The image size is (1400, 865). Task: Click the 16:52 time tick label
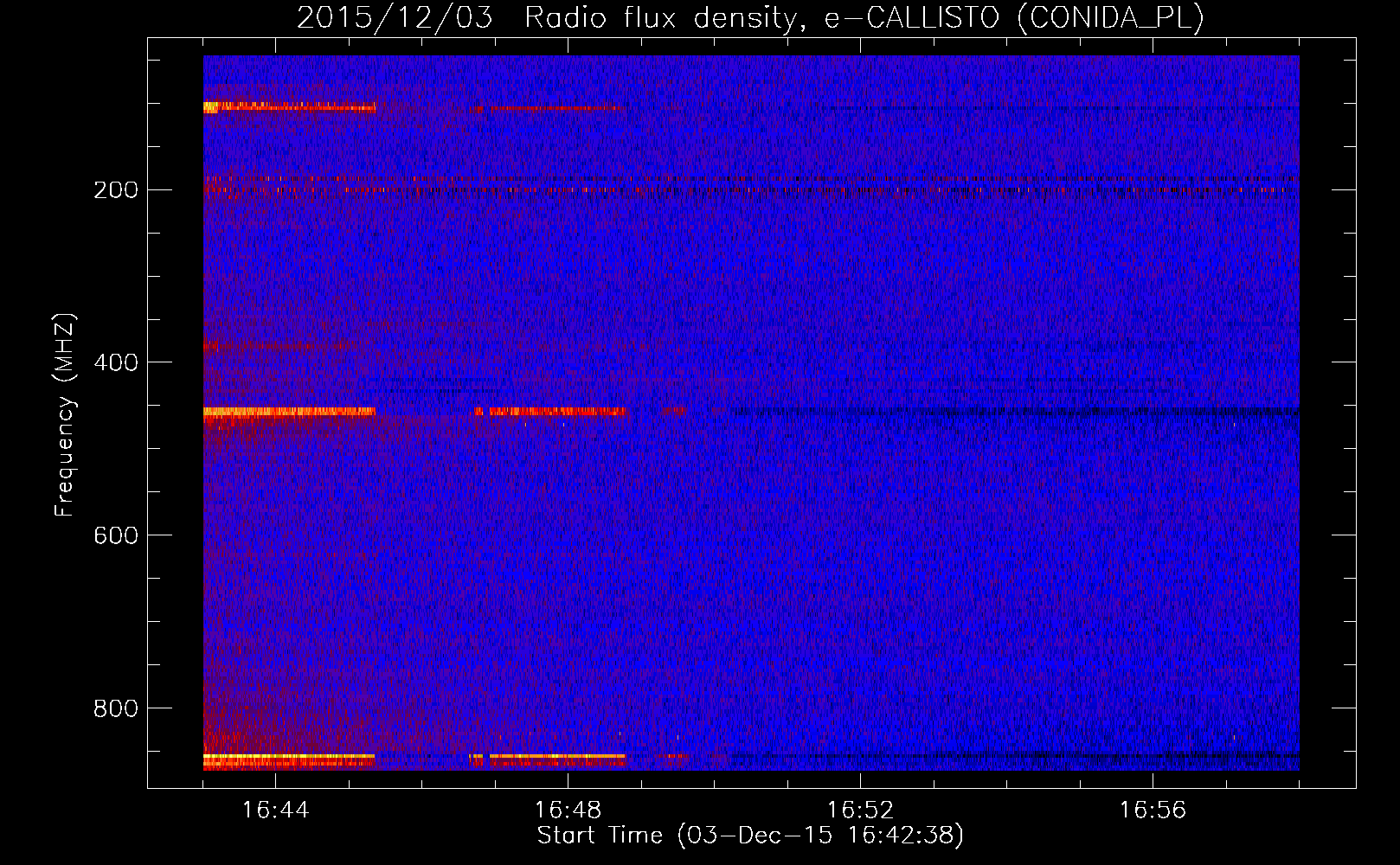tap(860, 811)
